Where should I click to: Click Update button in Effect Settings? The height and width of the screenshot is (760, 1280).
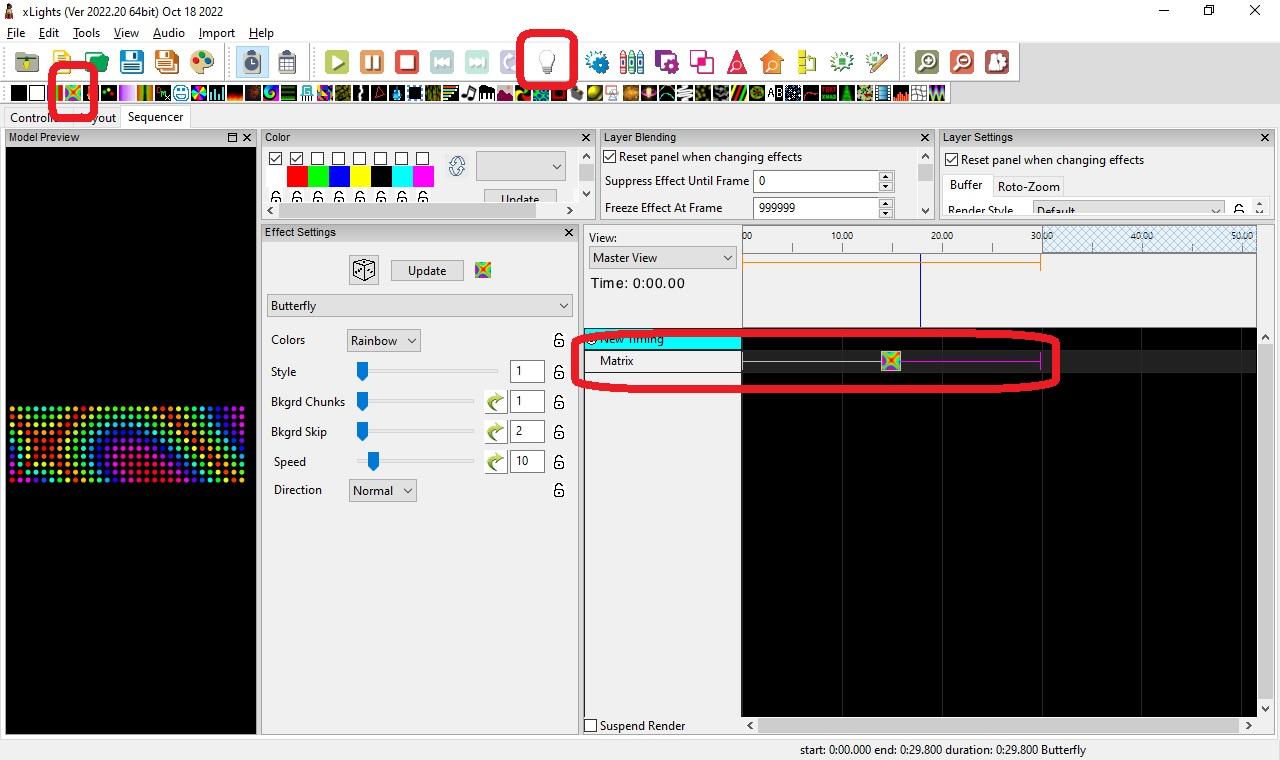tap(427, 271)
